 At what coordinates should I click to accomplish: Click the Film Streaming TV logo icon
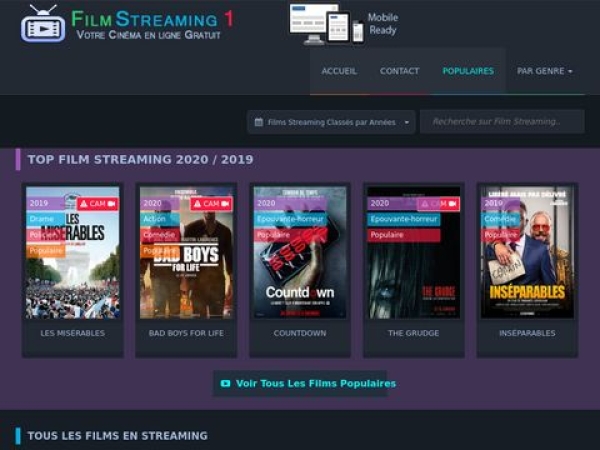43,24
